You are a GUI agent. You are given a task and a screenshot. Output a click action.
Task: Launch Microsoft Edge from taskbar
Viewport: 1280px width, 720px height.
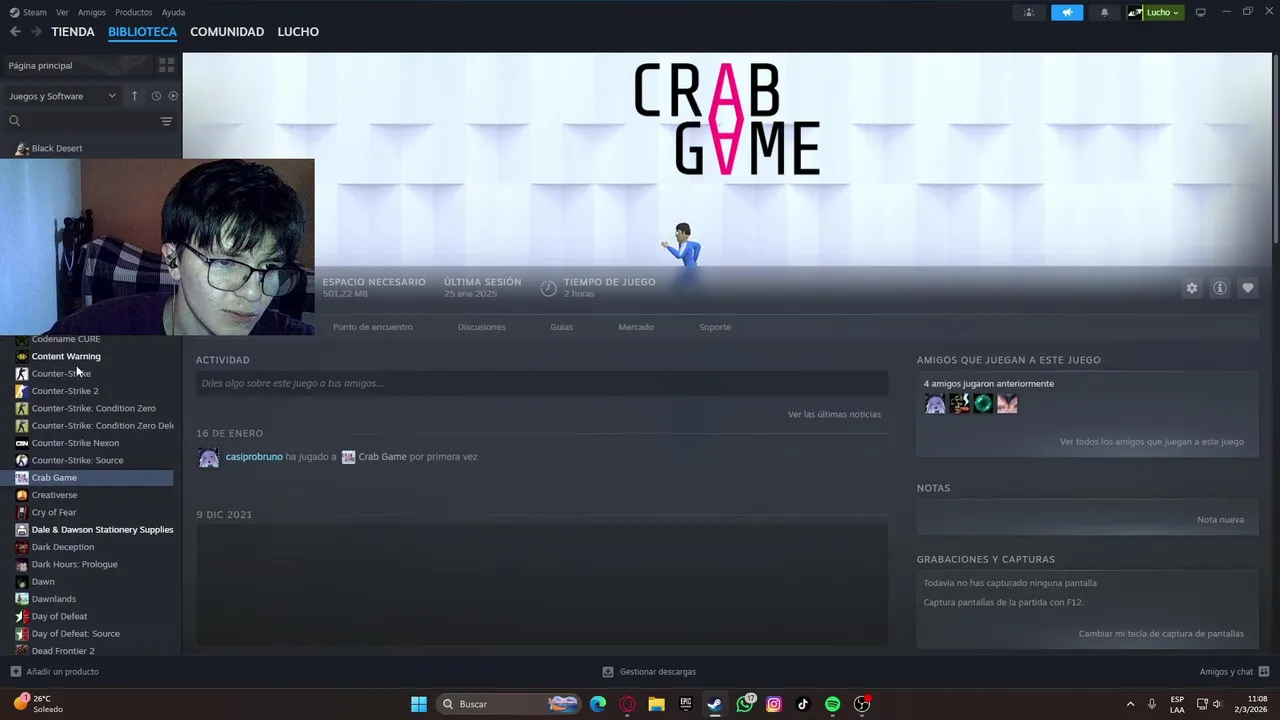(x=598, y=704)
